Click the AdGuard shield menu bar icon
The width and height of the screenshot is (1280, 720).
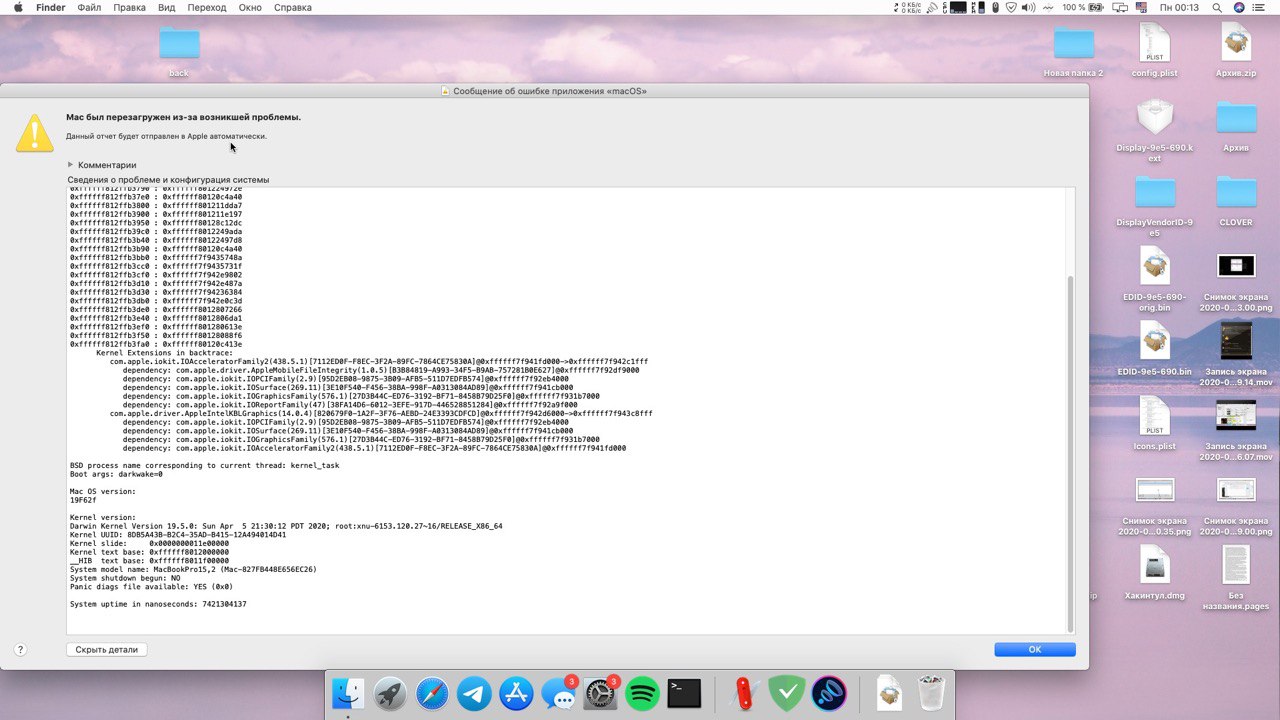coord(1011,7)
